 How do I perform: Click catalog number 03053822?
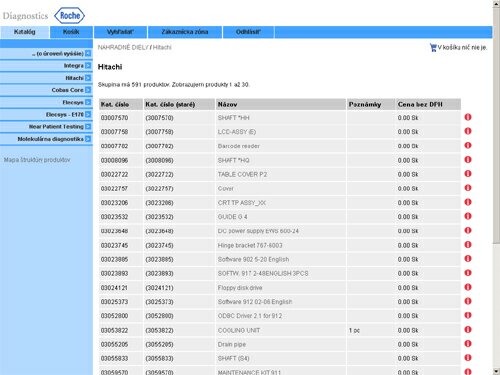pyautogui.click(x=114, y=330)
